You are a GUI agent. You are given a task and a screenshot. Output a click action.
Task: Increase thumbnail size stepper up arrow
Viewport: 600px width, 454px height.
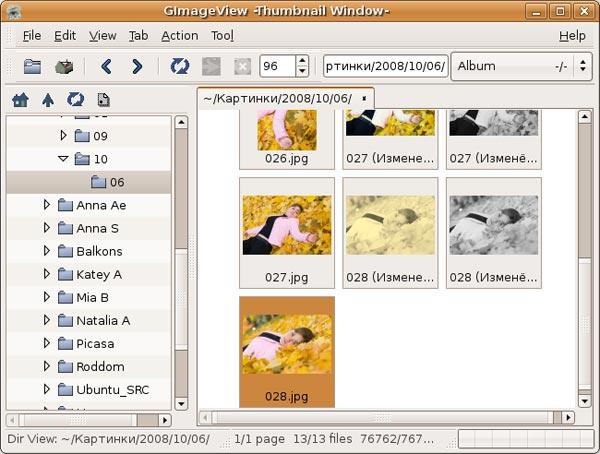pyautogui.click(x=302, y=61)
